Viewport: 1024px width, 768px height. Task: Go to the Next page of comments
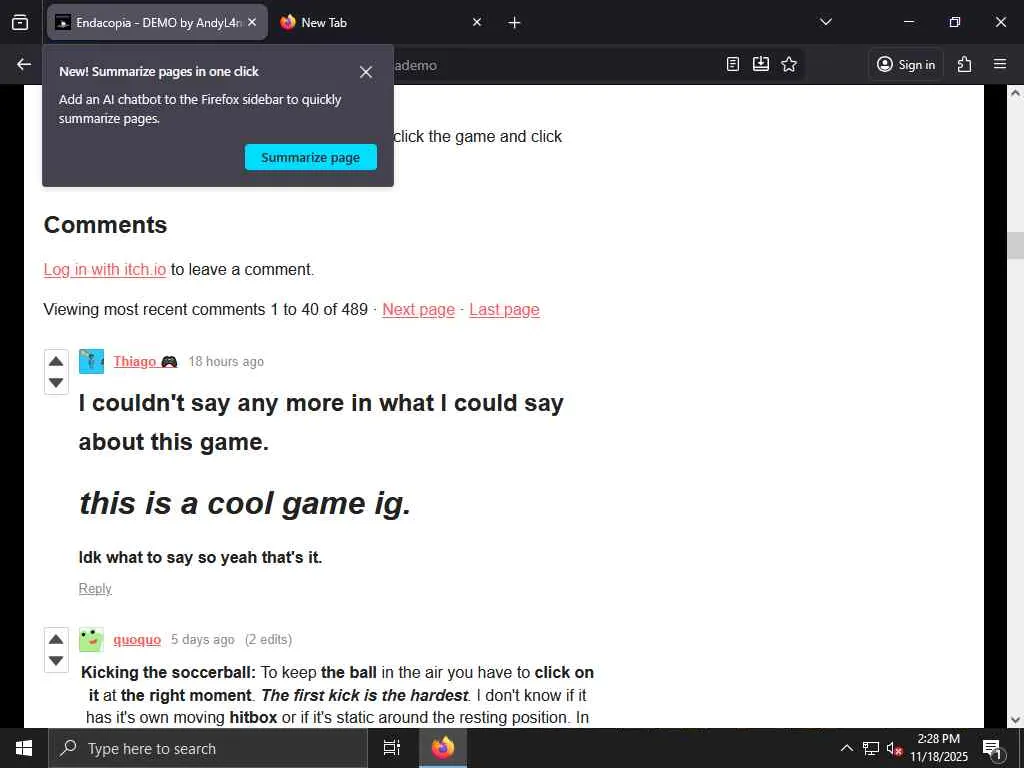(419, 310)
